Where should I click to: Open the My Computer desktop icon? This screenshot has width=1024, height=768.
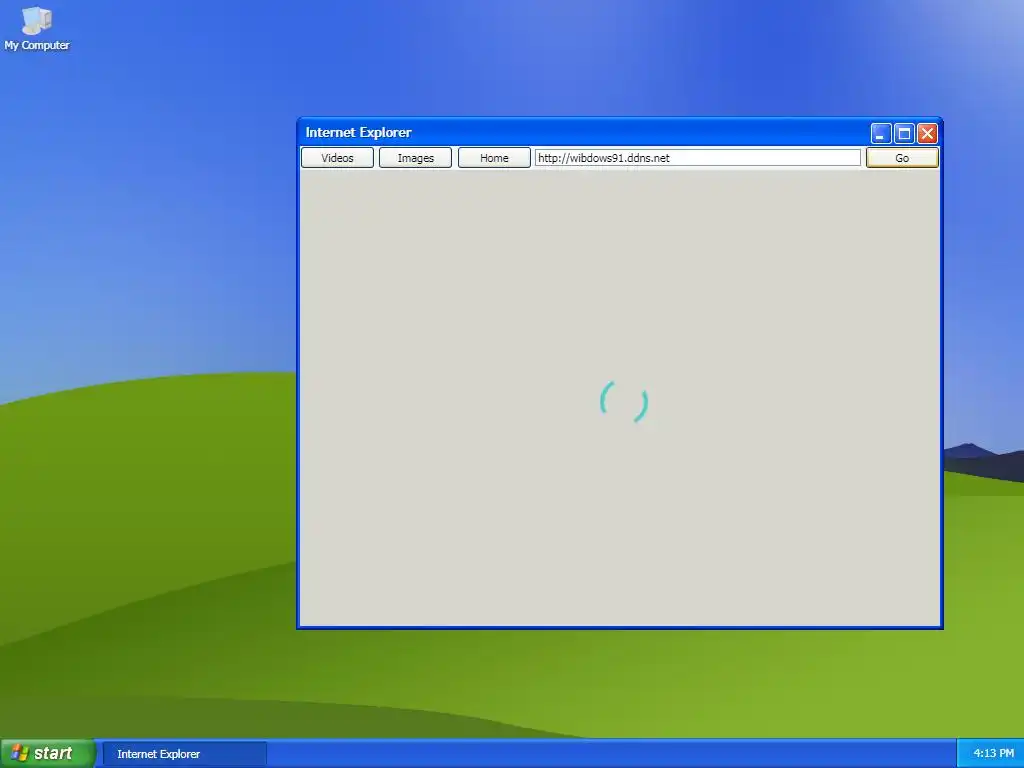point(37,29)
